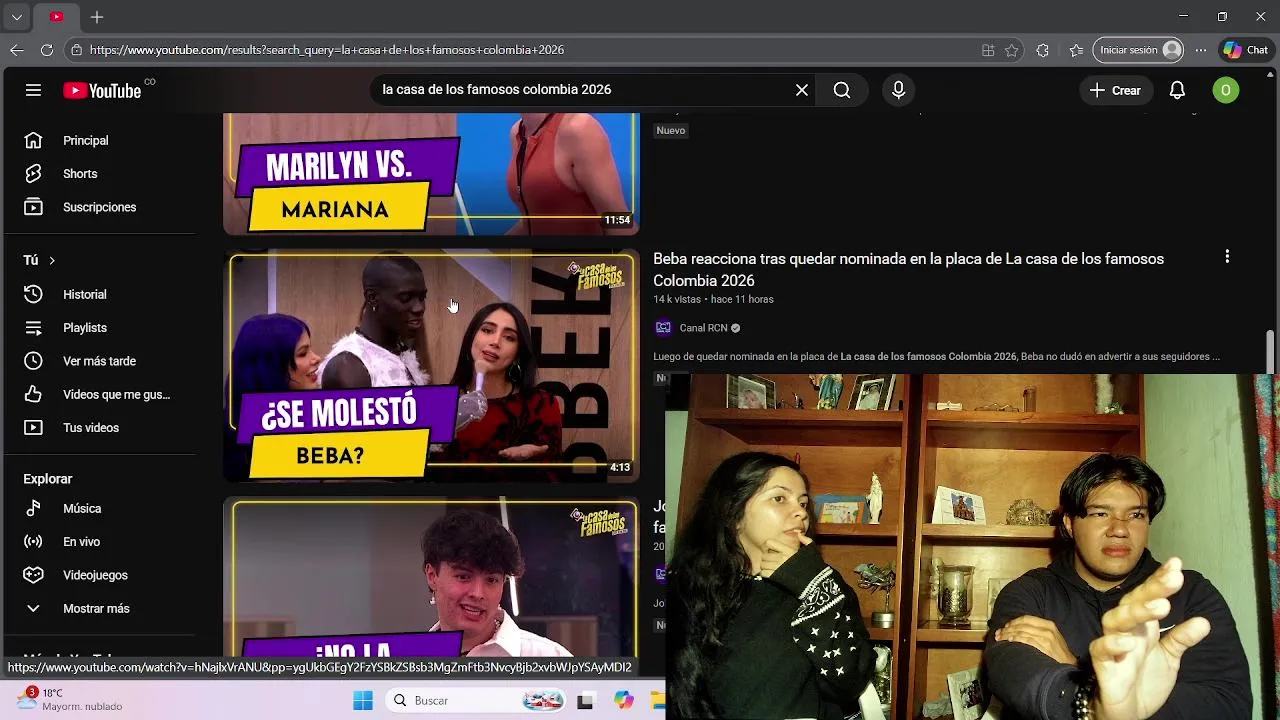Open the tab list dropdown arrow
1280x720 pixels.
click(17, 17)
